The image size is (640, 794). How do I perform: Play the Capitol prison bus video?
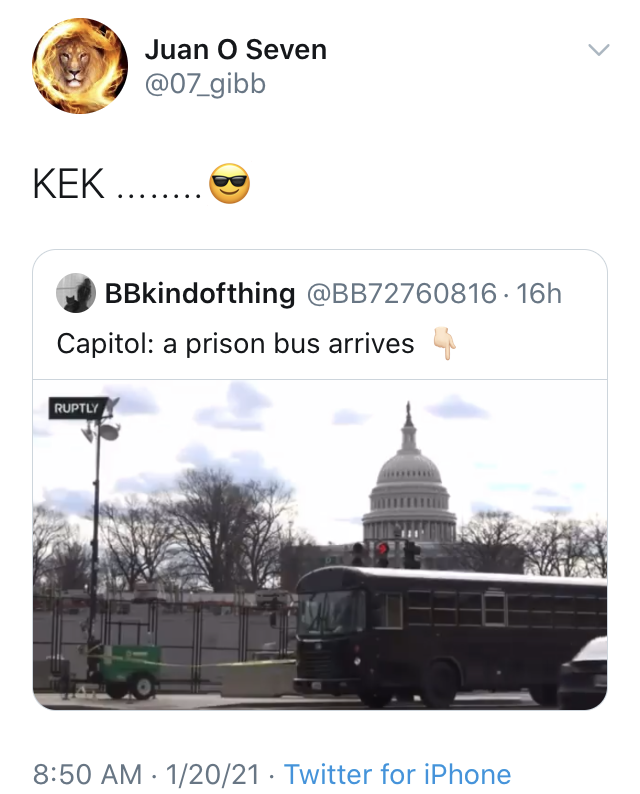320,544
